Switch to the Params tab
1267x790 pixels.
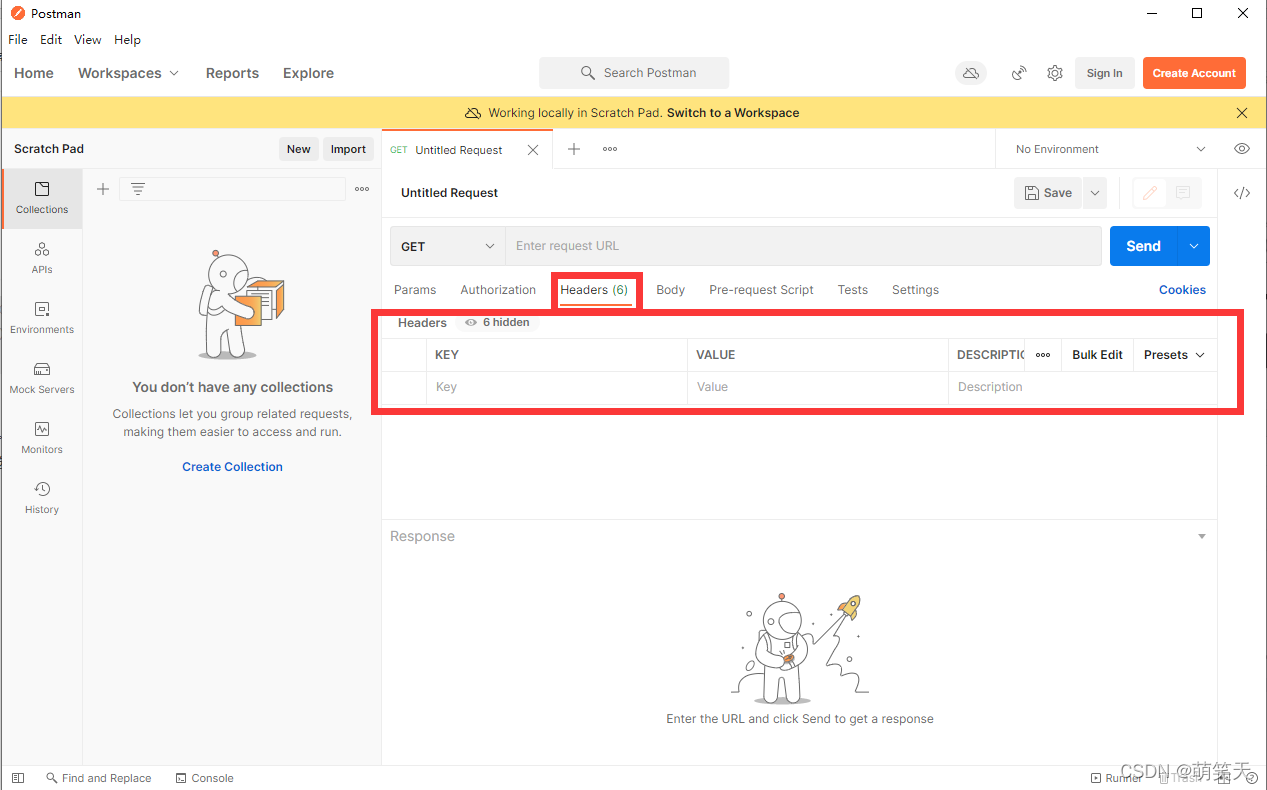pyautogui.click(x=415, y=290)
